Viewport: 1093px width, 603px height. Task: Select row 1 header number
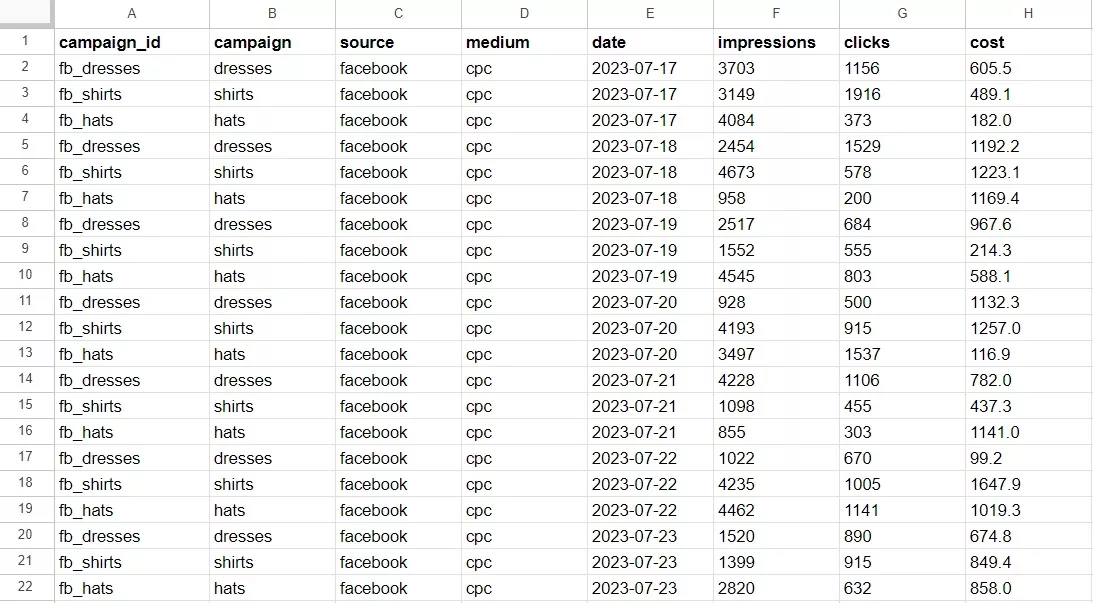[x=26, y=42]
